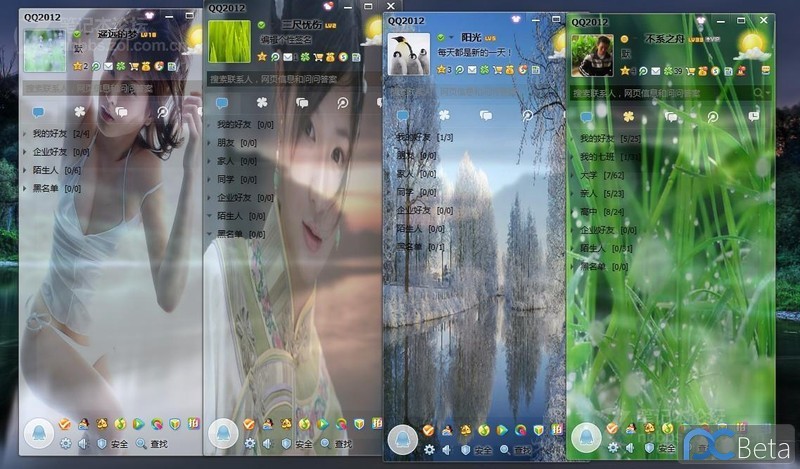Open mail icon in 遥远的梦 window
This screenshot has width=800, height=469.
[x=108, y=66]
